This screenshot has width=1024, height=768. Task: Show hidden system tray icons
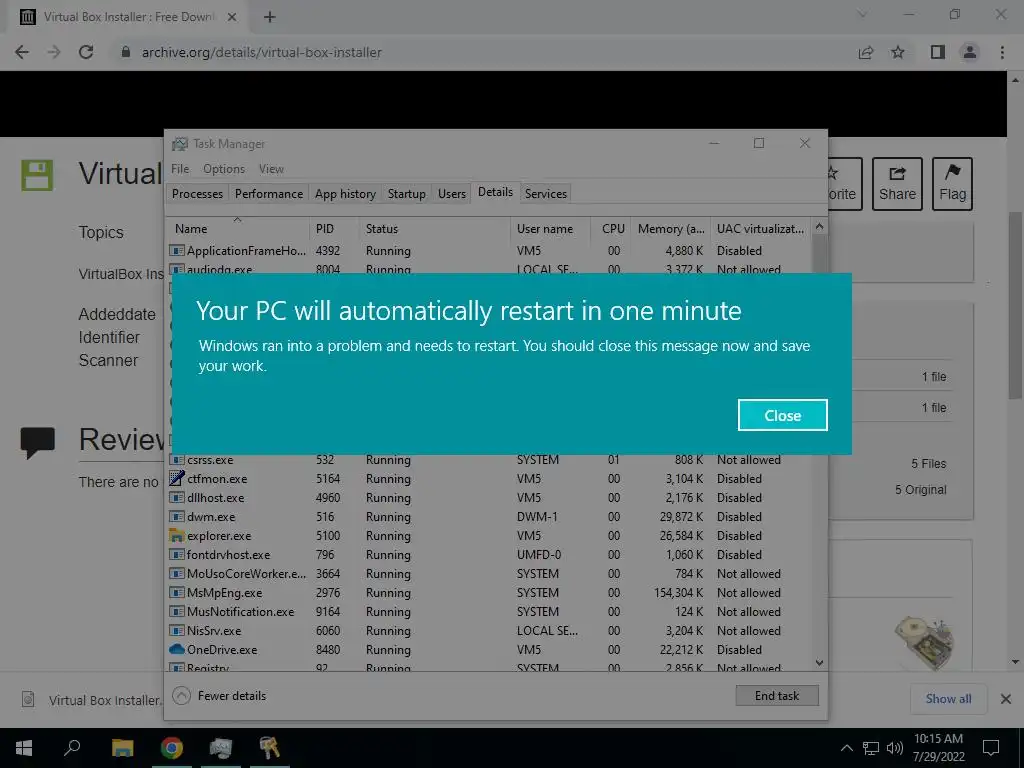tap(846, 748)
